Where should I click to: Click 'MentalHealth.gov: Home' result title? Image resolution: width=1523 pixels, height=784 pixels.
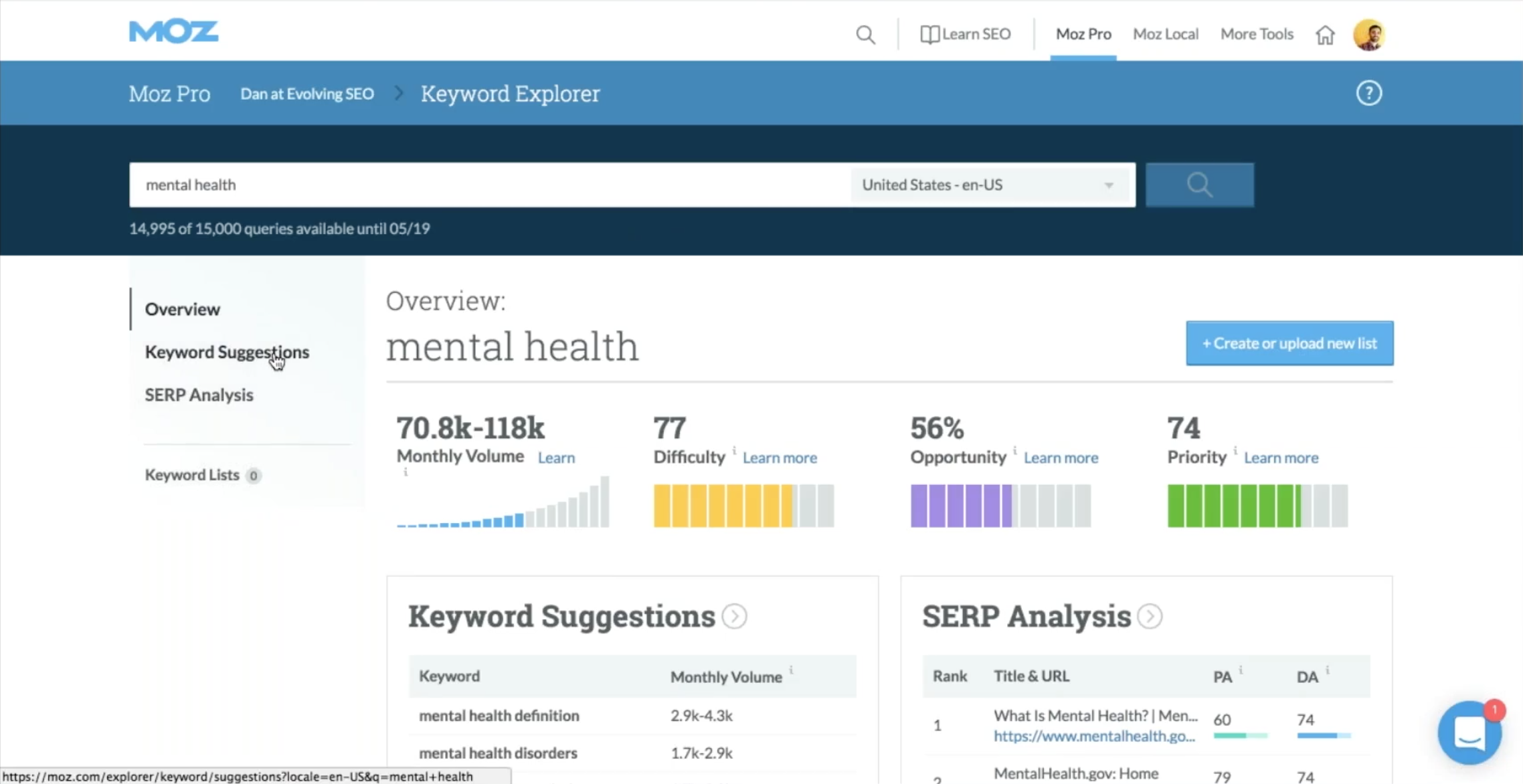coord(1076,773)
